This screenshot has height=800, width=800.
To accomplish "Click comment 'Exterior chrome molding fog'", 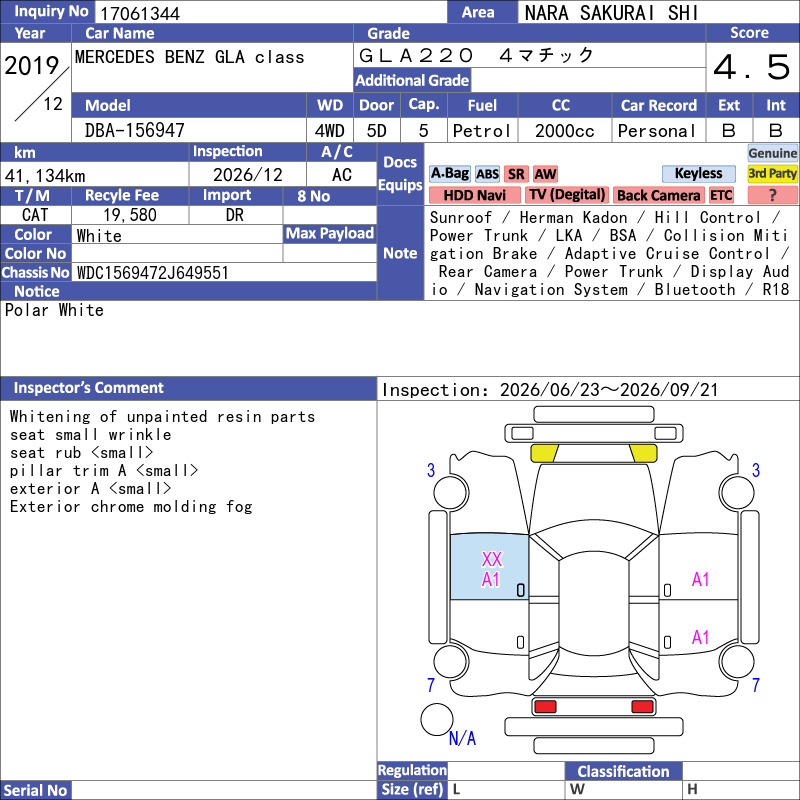I will pos(131,507).
